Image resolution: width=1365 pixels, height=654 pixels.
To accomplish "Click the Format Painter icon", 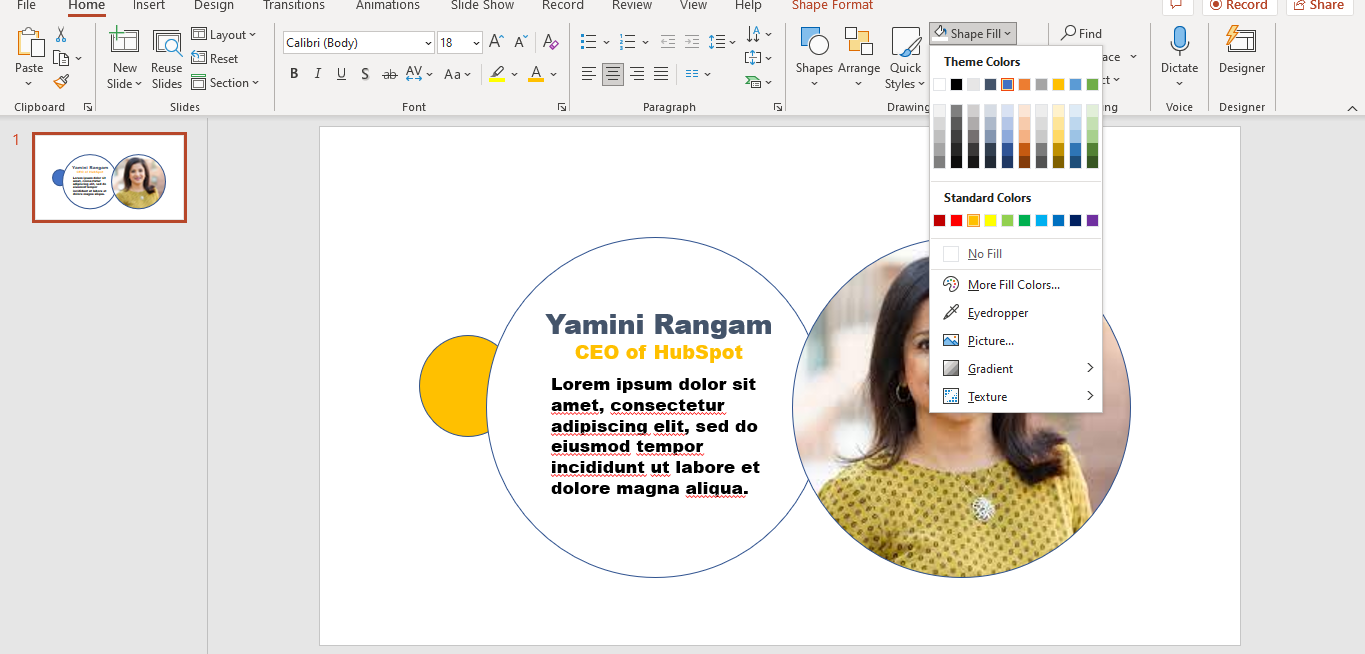I will [x=60, y=82].
